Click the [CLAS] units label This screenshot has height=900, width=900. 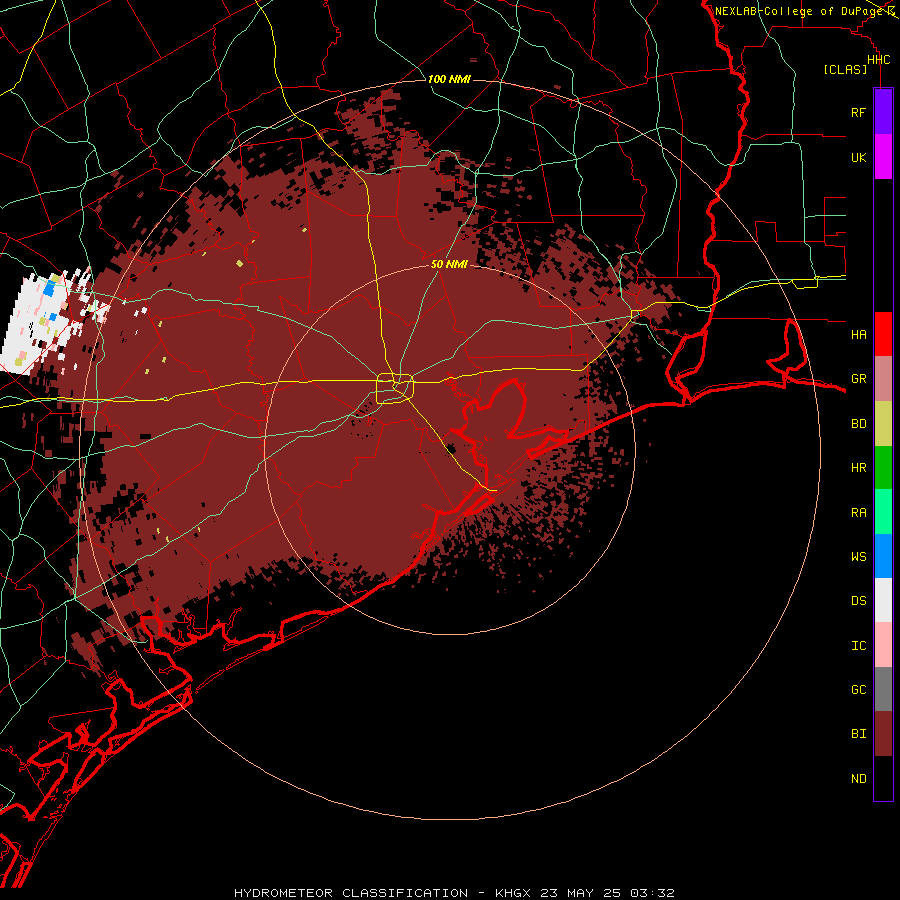click(x=845, y=69)
